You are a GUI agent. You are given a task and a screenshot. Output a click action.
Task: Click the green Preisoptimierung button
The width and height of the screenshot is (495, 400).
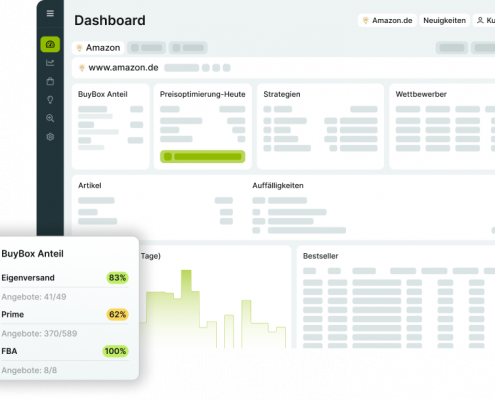pos(202,157)
